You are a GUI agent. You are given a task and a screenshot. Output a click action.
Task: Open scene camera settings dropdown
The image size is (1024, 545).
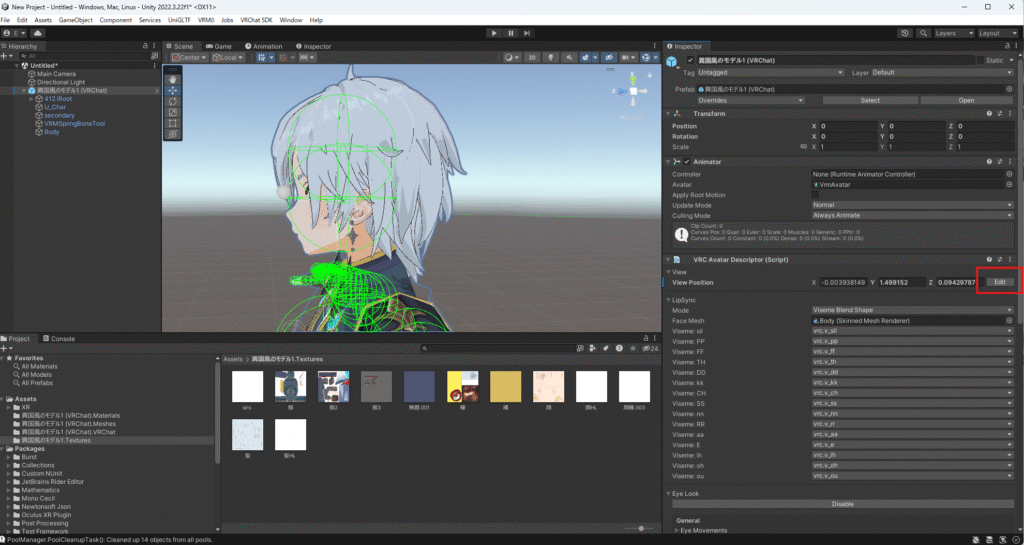click(628, 57)
